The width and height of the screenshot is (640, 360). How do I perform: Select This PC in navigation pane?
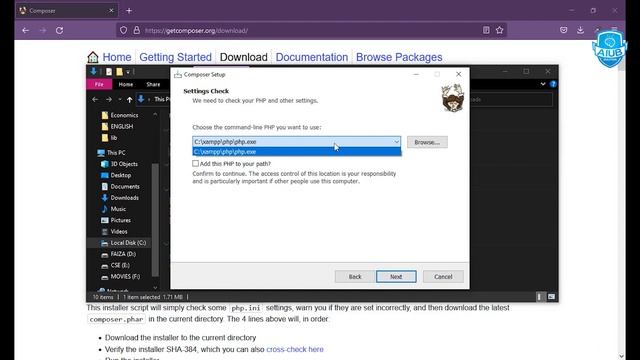(x=111, y=153)
